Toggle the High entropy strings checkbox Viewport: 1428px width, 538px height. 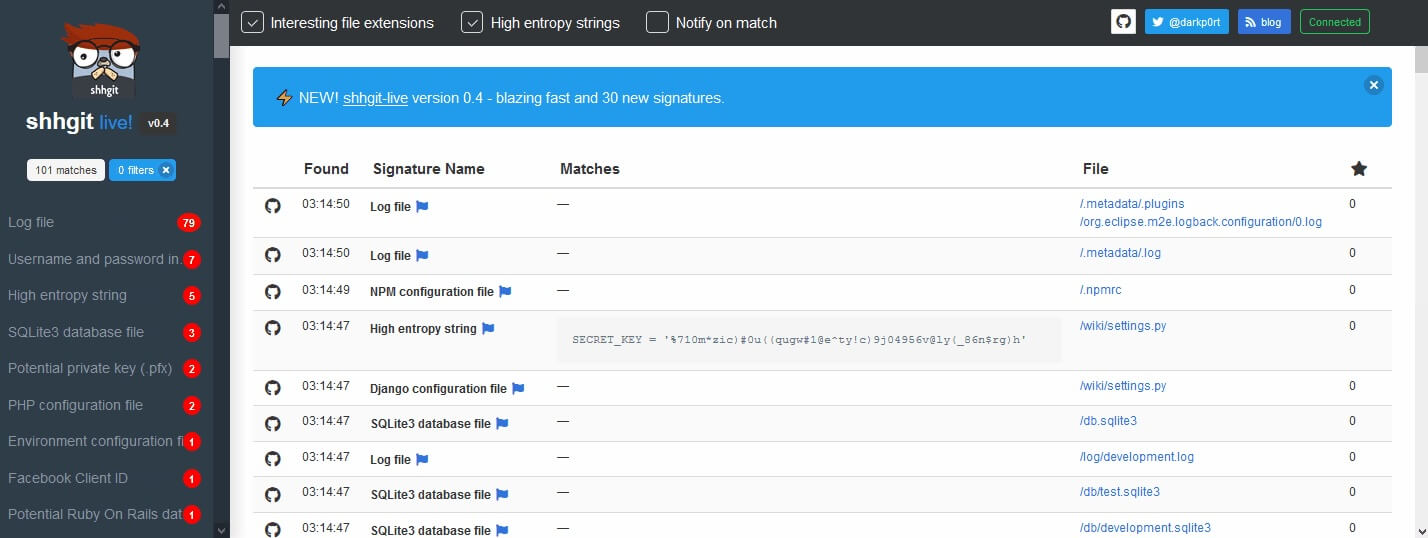coord(473,22)
